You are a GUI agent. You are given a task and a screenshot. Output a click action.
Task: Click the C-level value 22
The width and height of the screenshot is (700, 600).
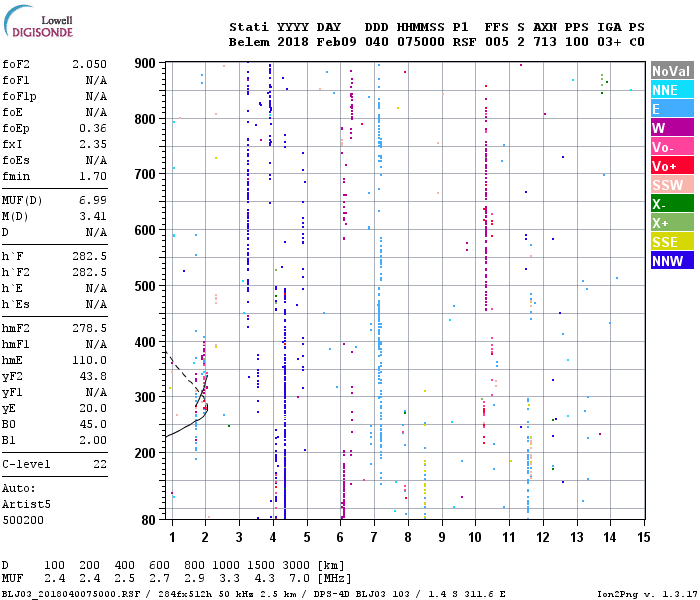point(100,464)
